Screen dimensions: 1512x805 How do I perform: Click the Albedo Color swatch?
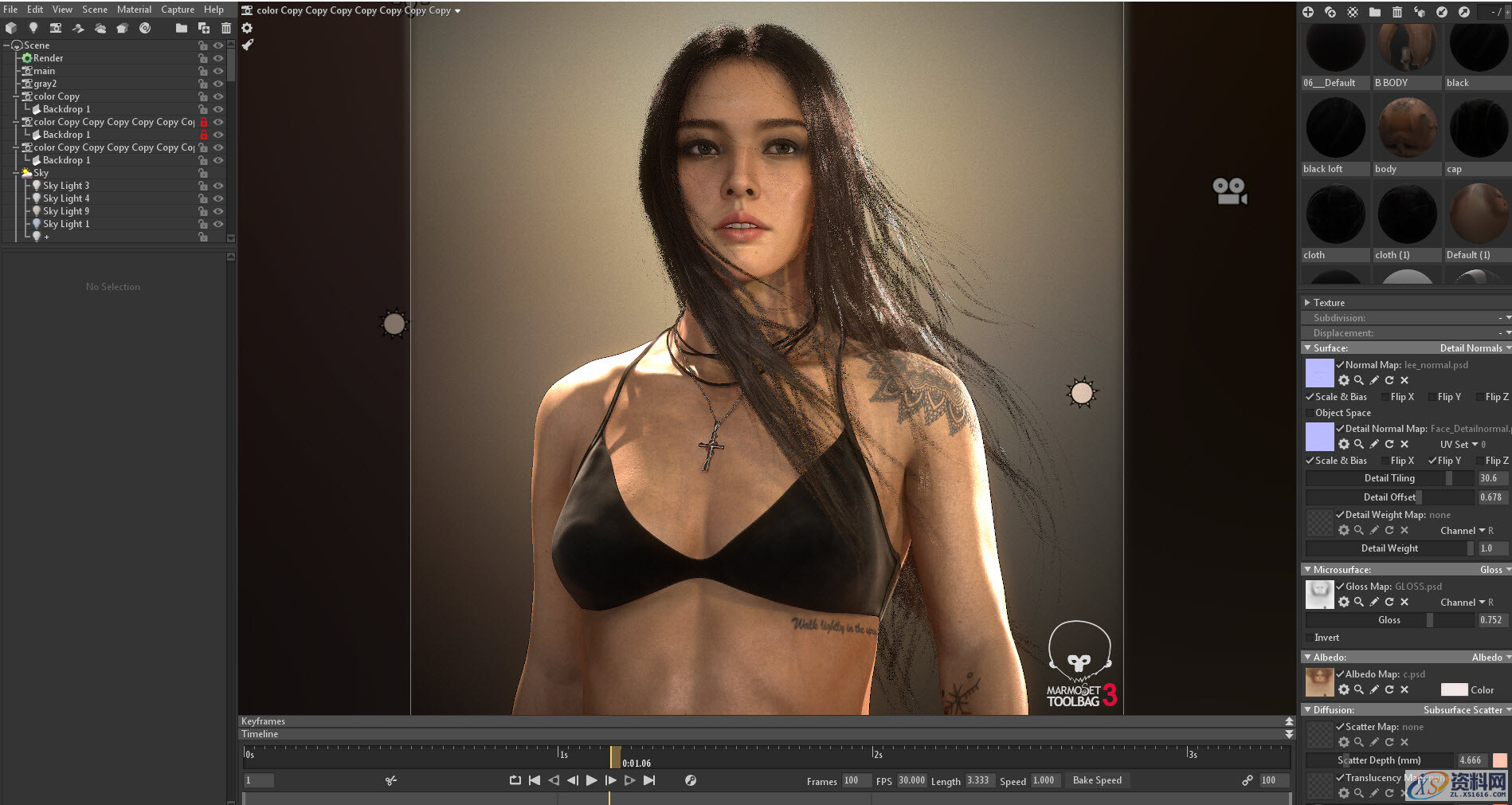[x=1455, y=689]
